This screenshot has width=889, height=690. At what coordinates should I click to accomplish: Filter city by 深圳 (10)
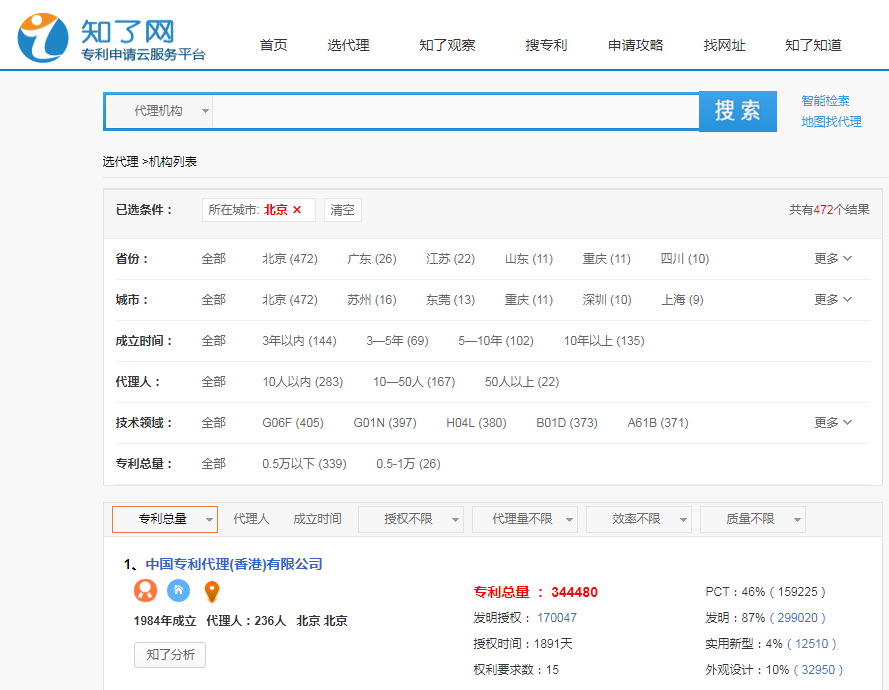pyautogui.click(x=607, y=299)
